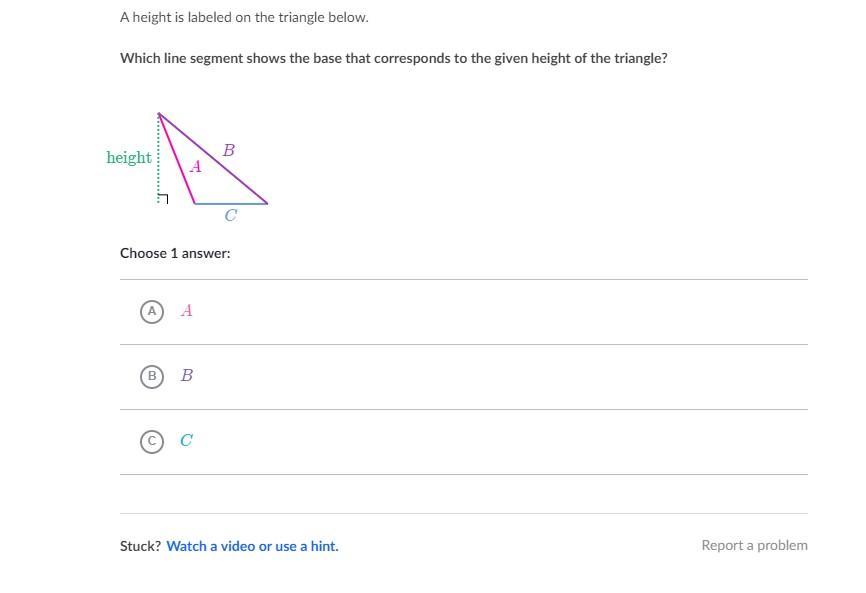Select radio button for answer C
The height and width of the screenshot is (593, 866).
tap(152, 441)
